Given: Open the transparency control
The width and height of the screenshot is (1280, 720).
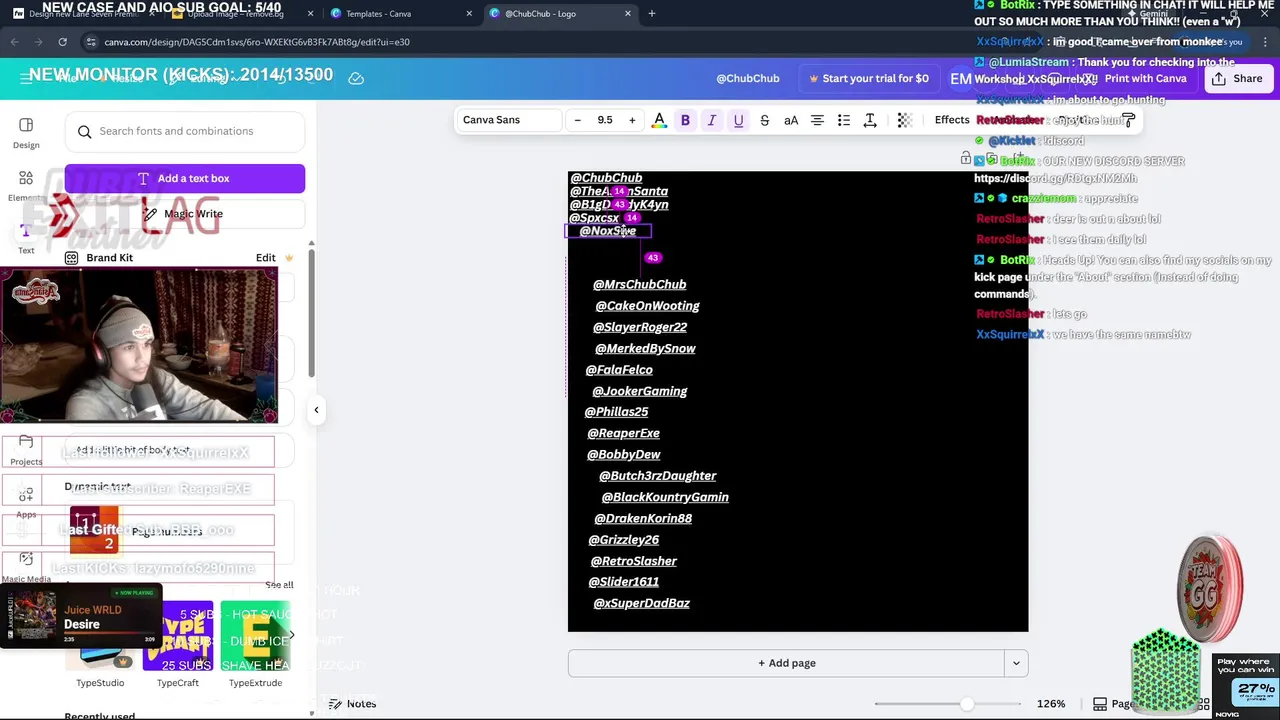Looking at the screenshot, I should pos(904,120).
